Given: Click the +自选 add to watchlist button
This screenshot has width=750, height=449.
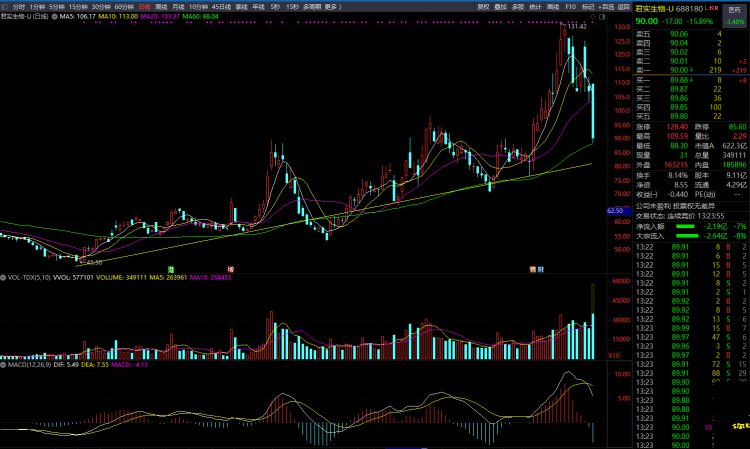Looking at the screenshot, I should point(608,7).
